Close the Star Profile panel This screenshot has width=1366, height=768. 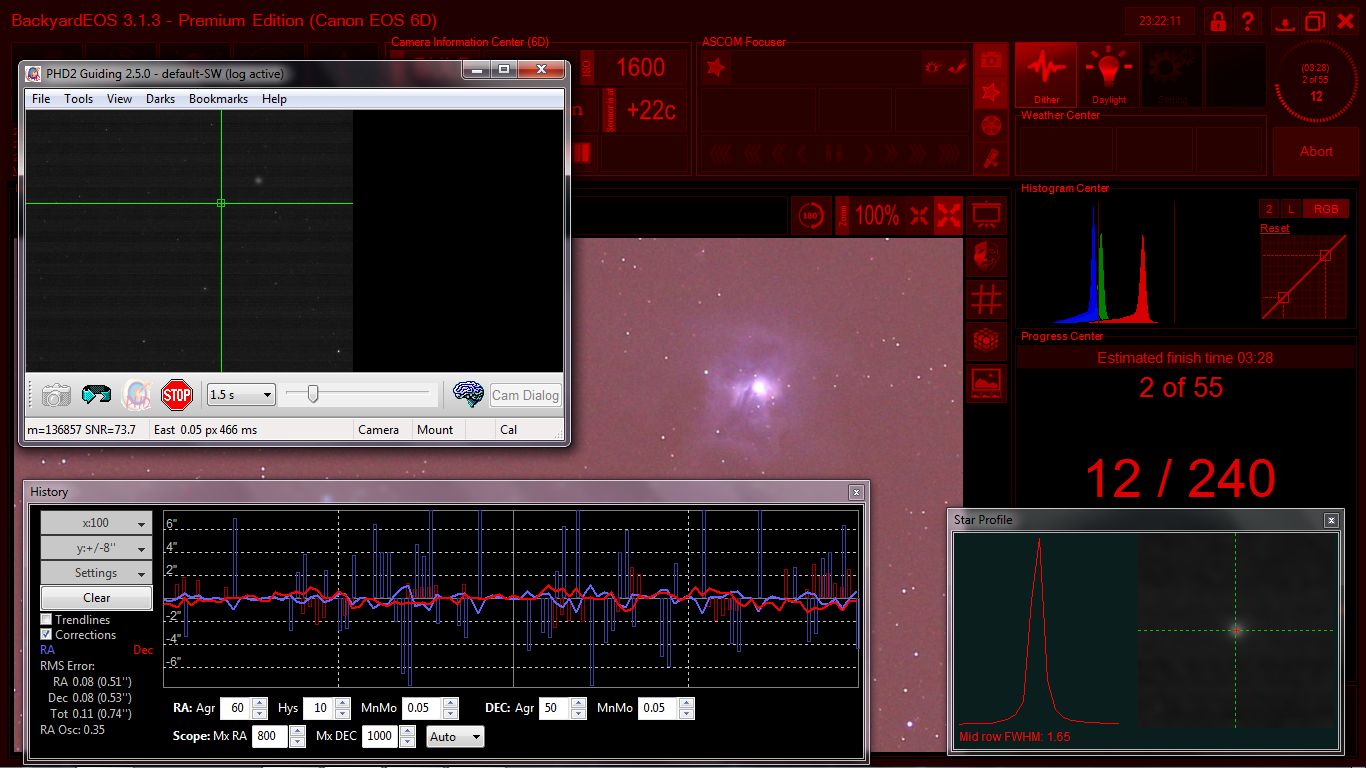pyautogui.click(x=1331, y=520)
